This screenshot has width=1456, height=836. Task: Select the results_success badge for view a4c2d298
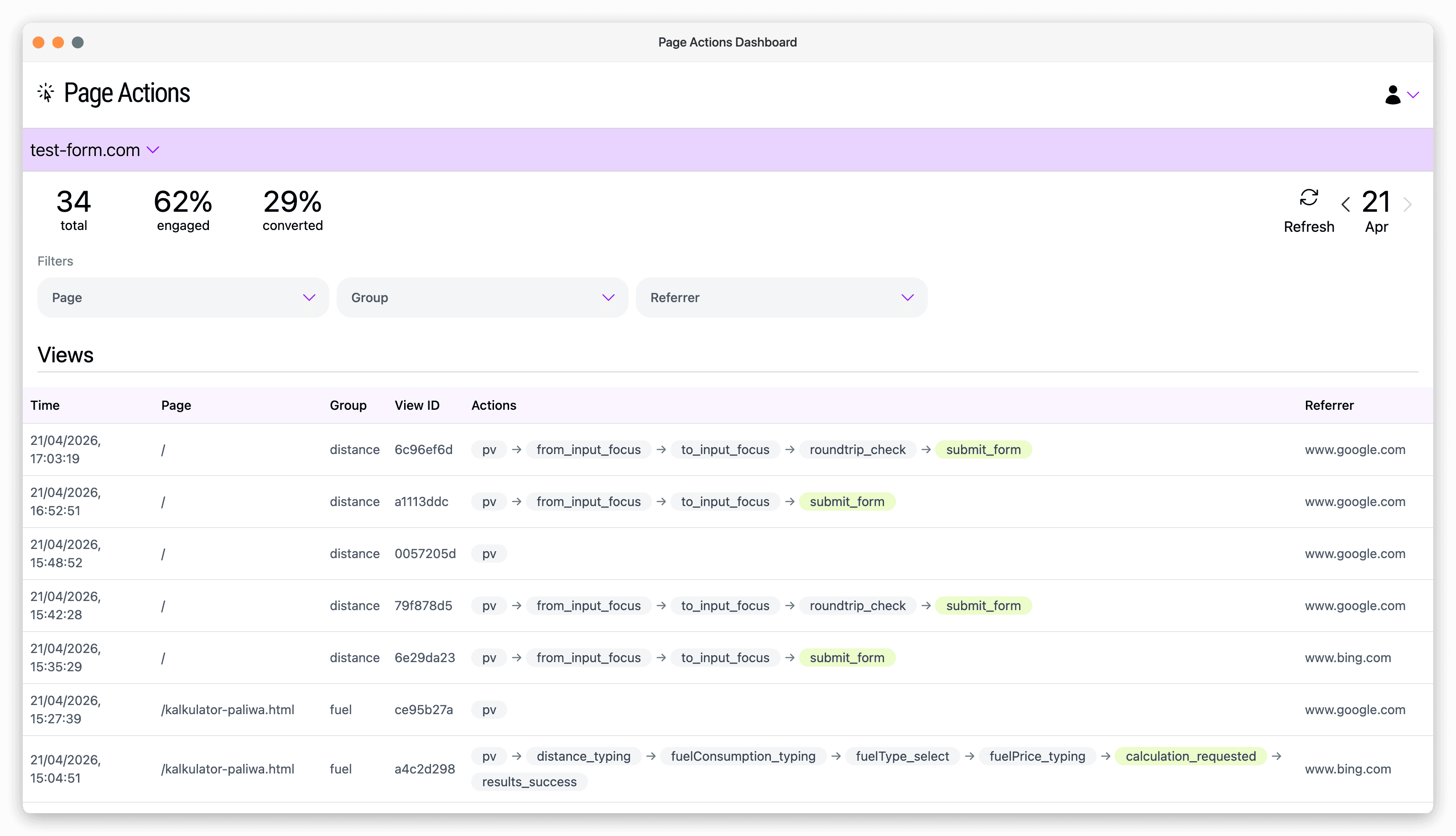point(529,781)
